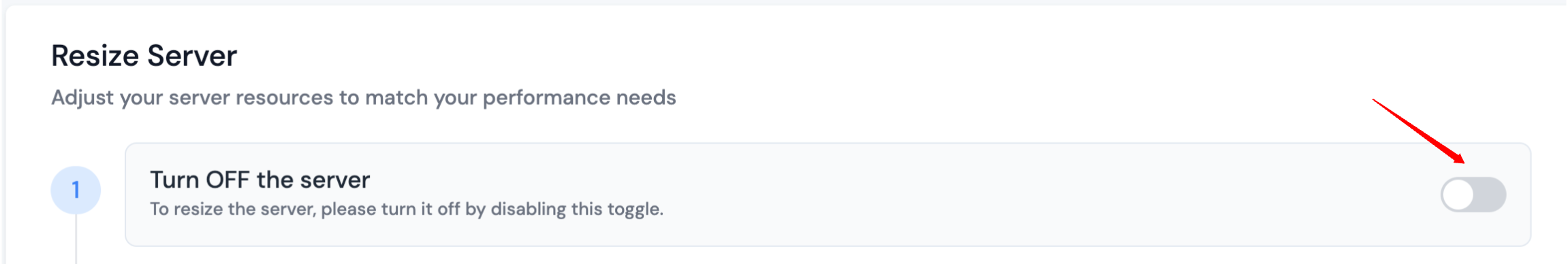Viewport: 1568px width, 264px height.
Task: Click the "Turn OFF the server" title
Action: coord(260,180)
